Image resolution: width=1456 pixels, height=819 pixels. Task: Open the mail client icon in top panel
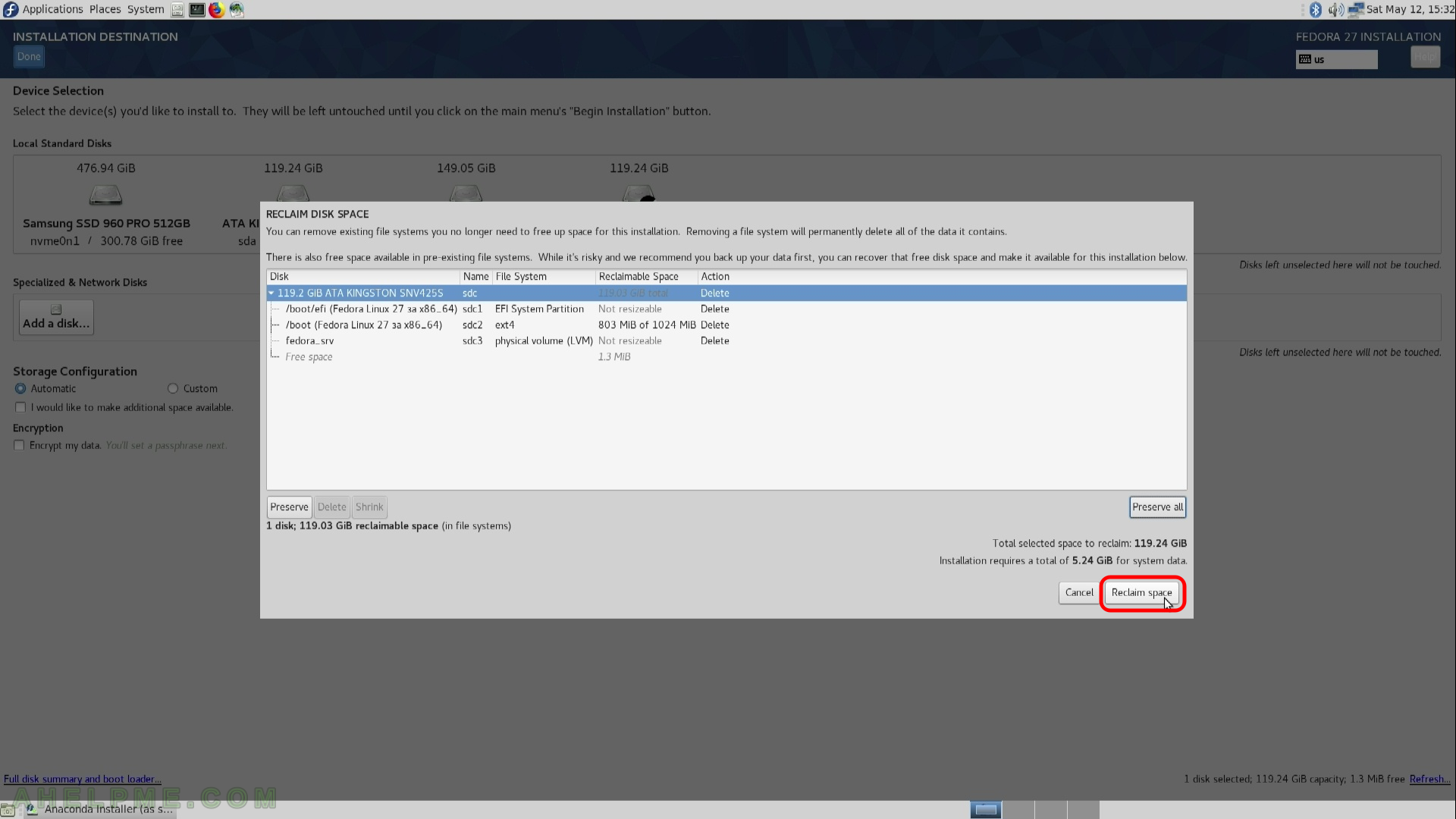tap(237, 10)
